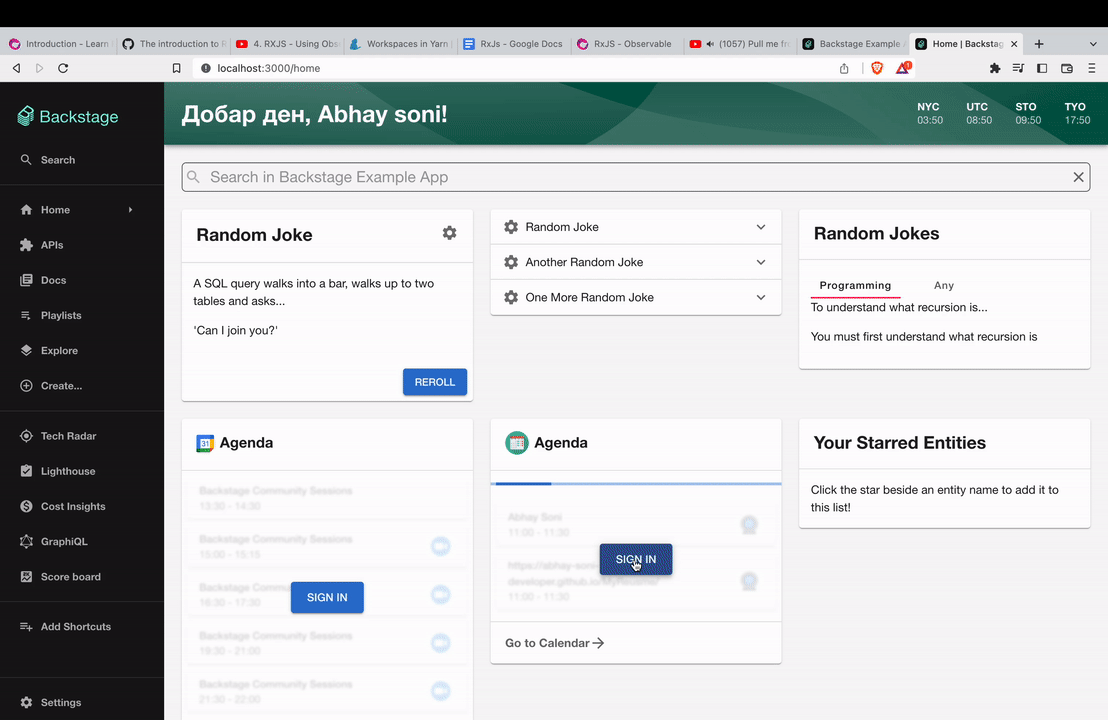This screenshot has width=1108, height=720.
Task: Switch to the Any jokes tab
Action: coord(943,285)
